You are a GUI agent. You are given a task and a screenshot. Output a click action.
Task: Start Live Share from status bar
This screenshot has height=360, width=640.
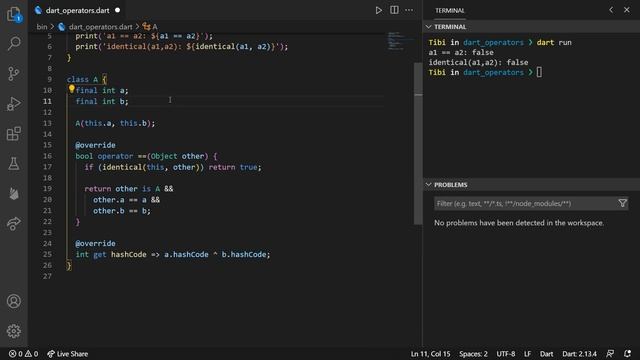[68, 354]
